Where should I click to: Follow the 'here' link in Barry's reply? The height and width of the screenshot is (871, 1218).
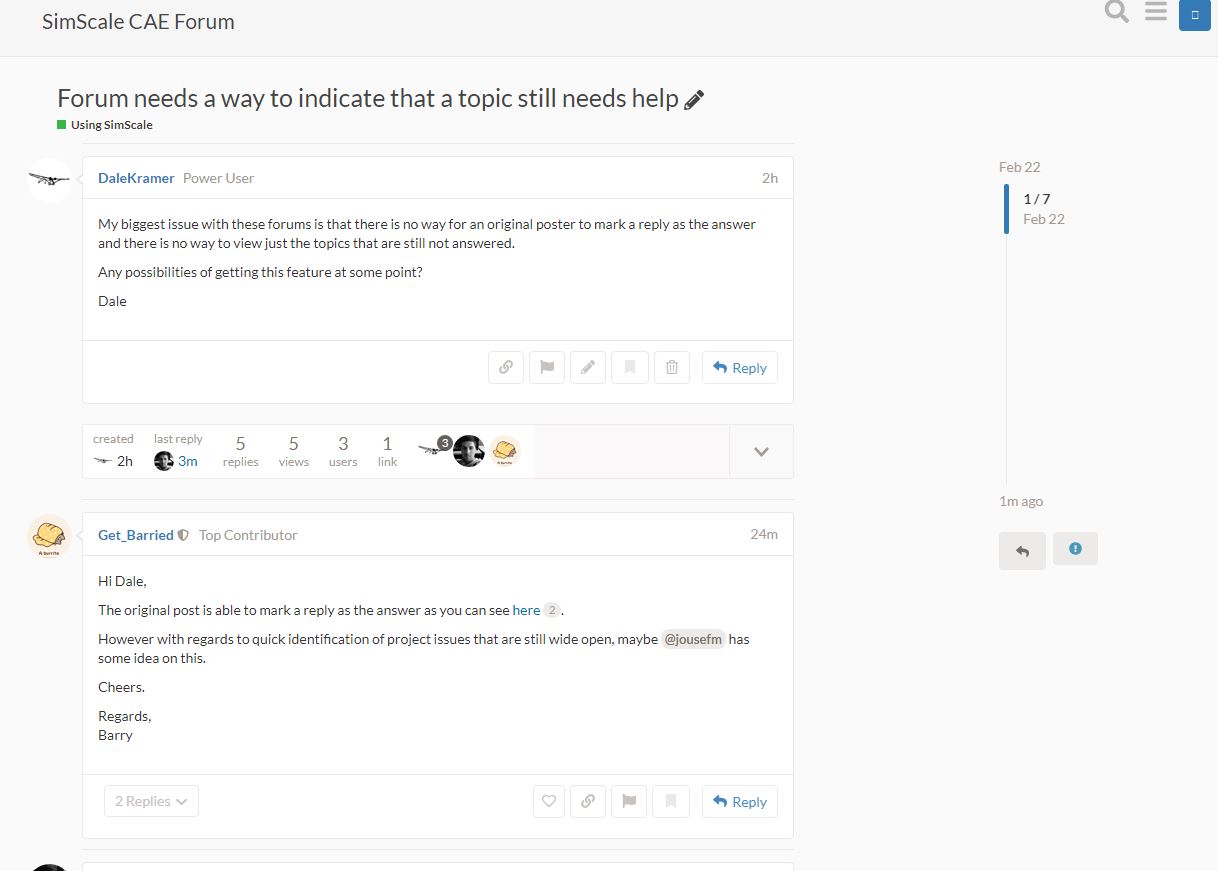point(526,610)
